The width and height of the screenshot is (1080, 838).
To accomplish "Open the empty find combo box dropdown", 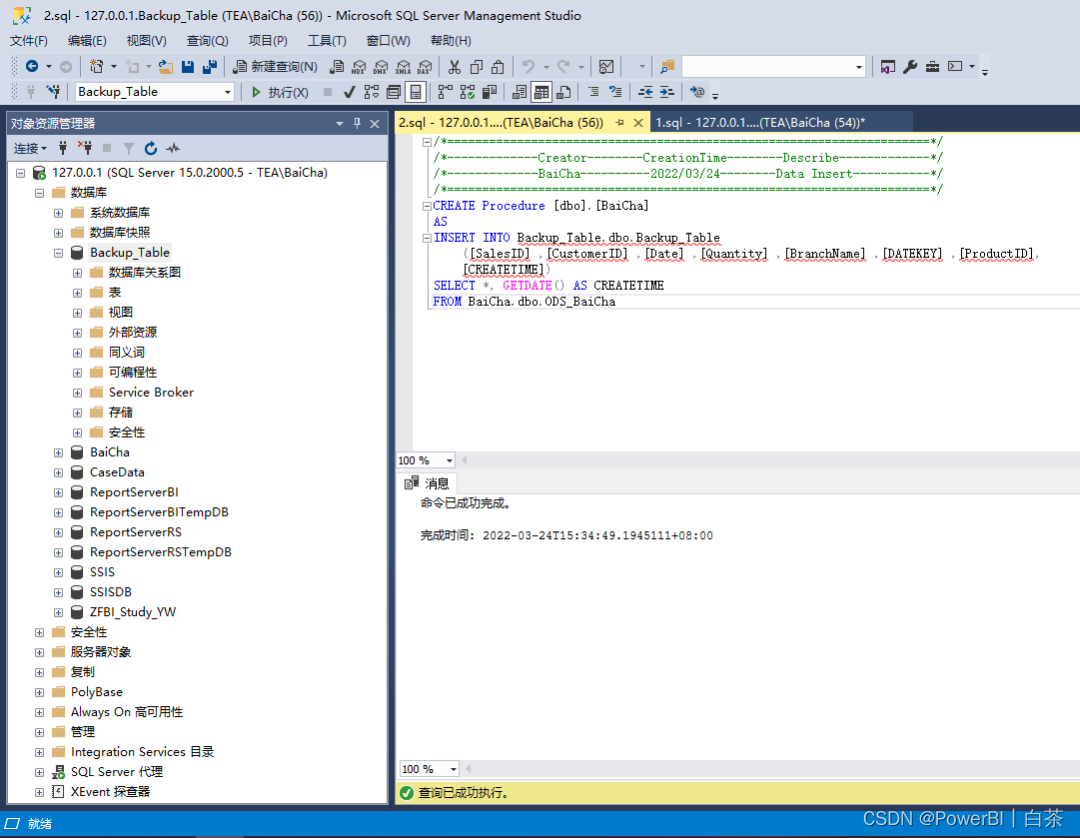I will point(858,67).
